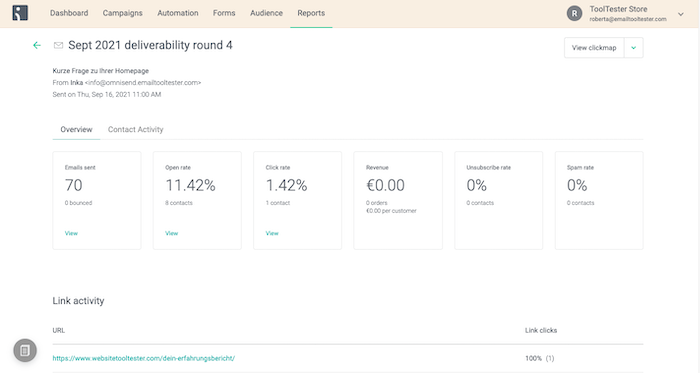
Task: Click the campaign title Sept 2021 deliverability round 4
Action: point(150,45)
